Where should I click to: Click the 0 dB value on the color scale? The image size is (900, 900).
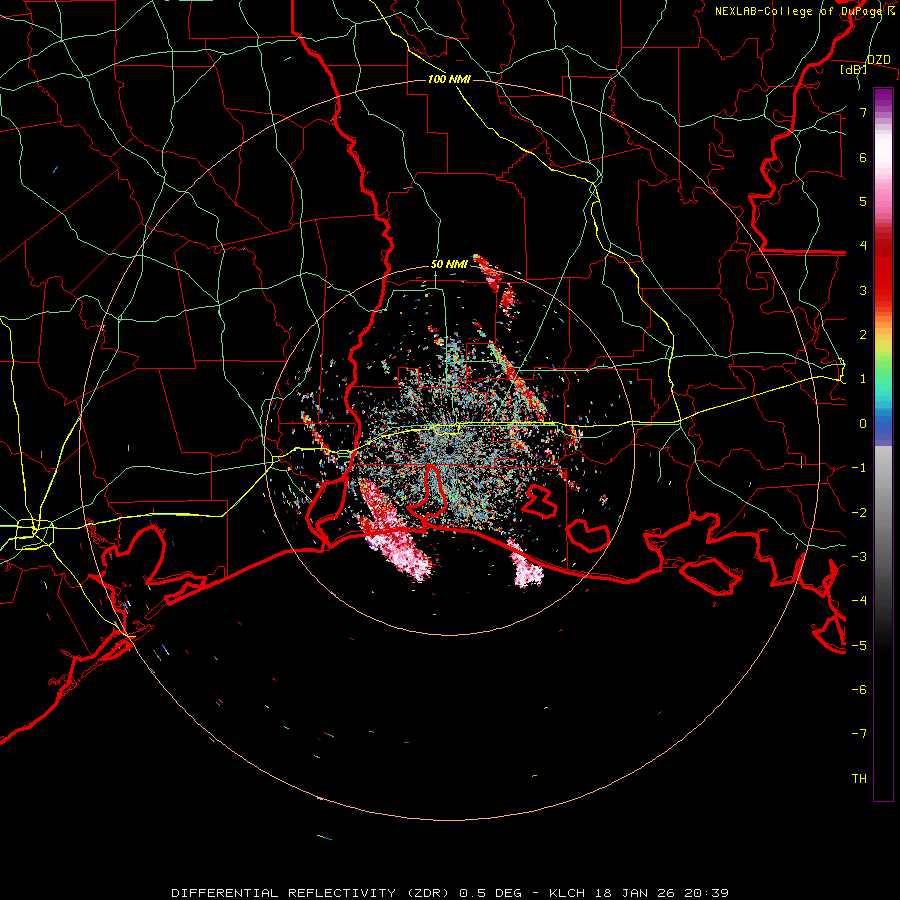click(863, 424)
